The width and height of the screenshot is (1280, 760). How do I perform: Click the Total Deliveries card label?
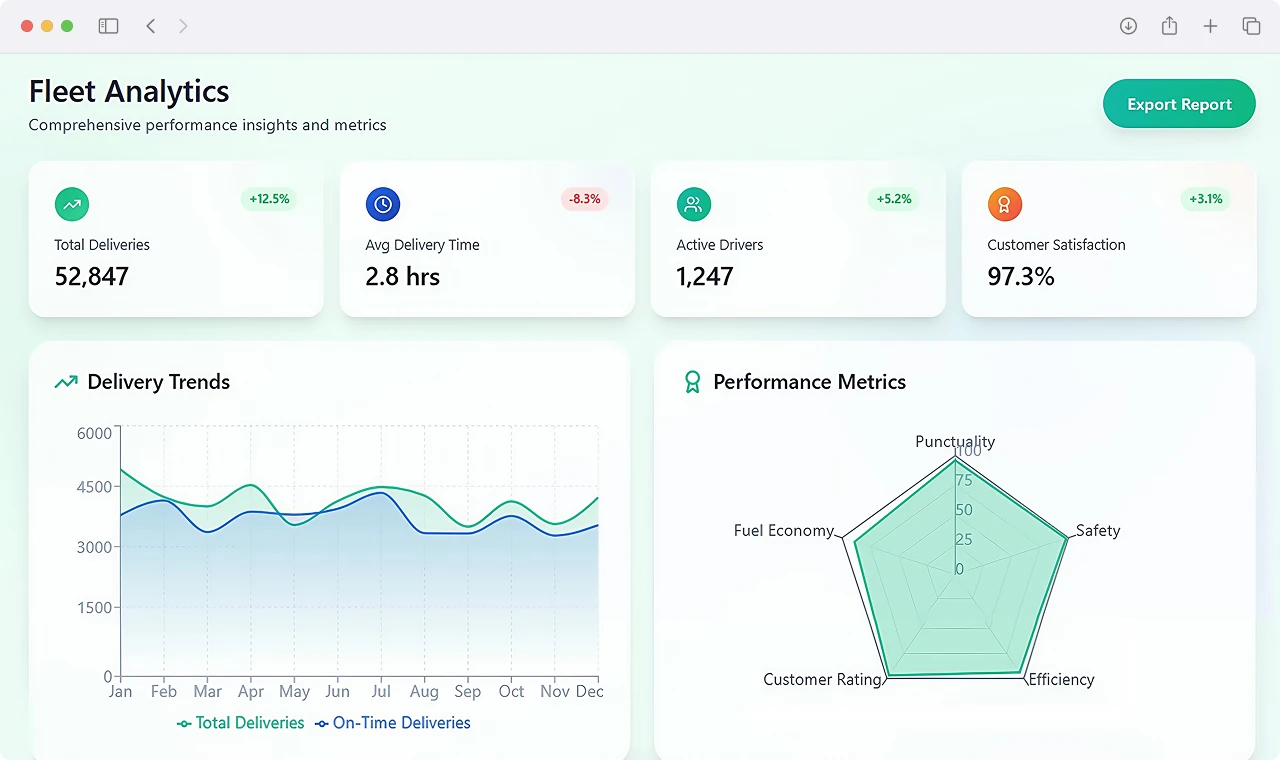pos(102,245)
